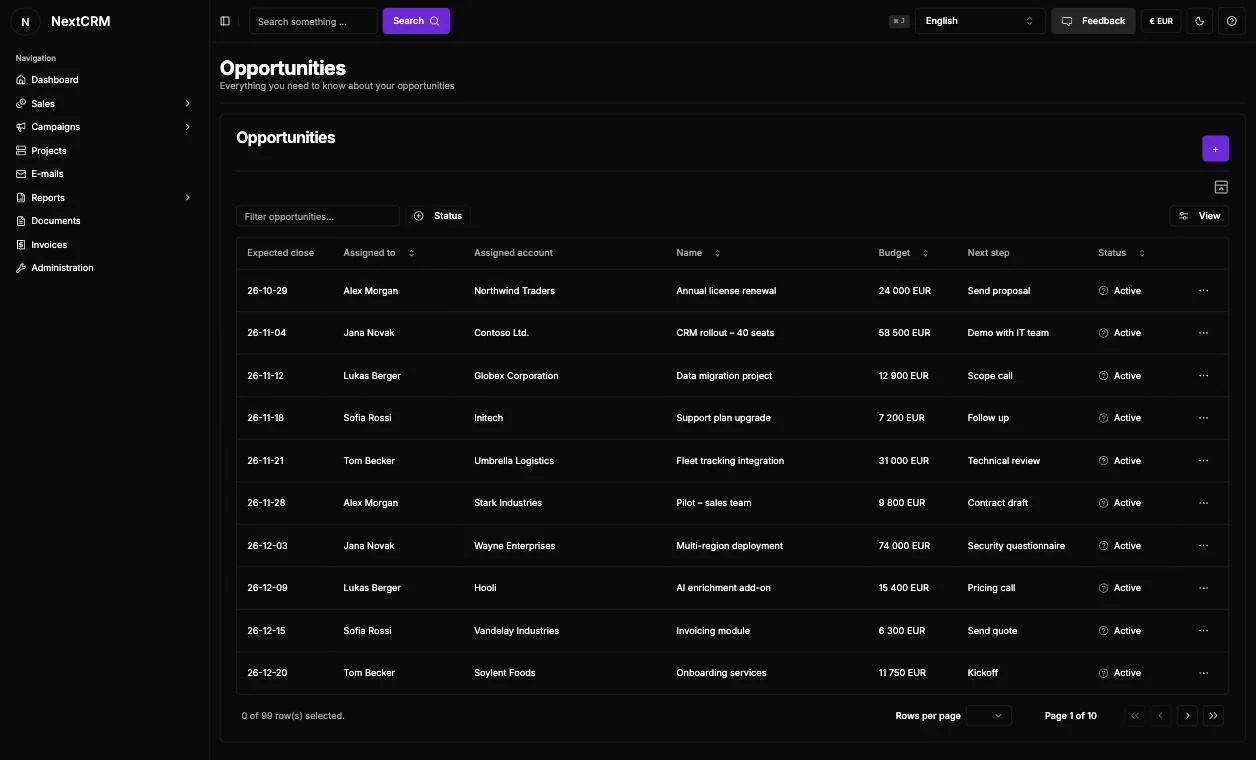
Task: Open row actions for Support plan upgrade
Action: point(1203,418)
